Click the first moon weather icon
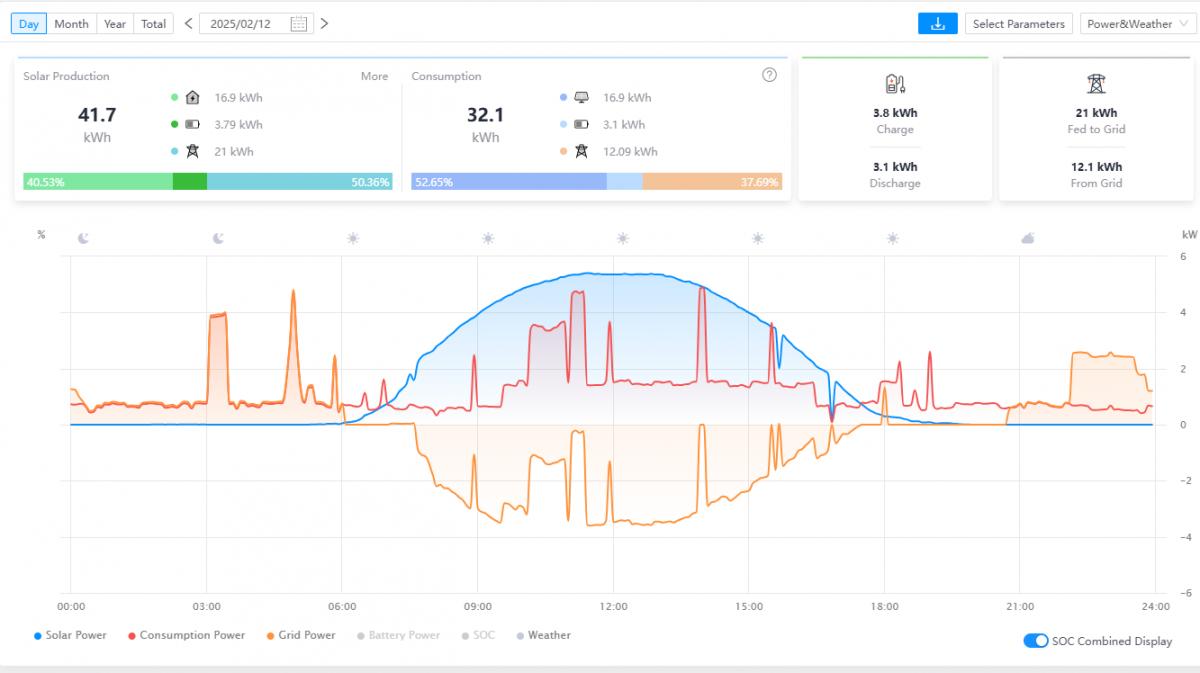This screenshot has height=673, width=1200. pos(83,238)
